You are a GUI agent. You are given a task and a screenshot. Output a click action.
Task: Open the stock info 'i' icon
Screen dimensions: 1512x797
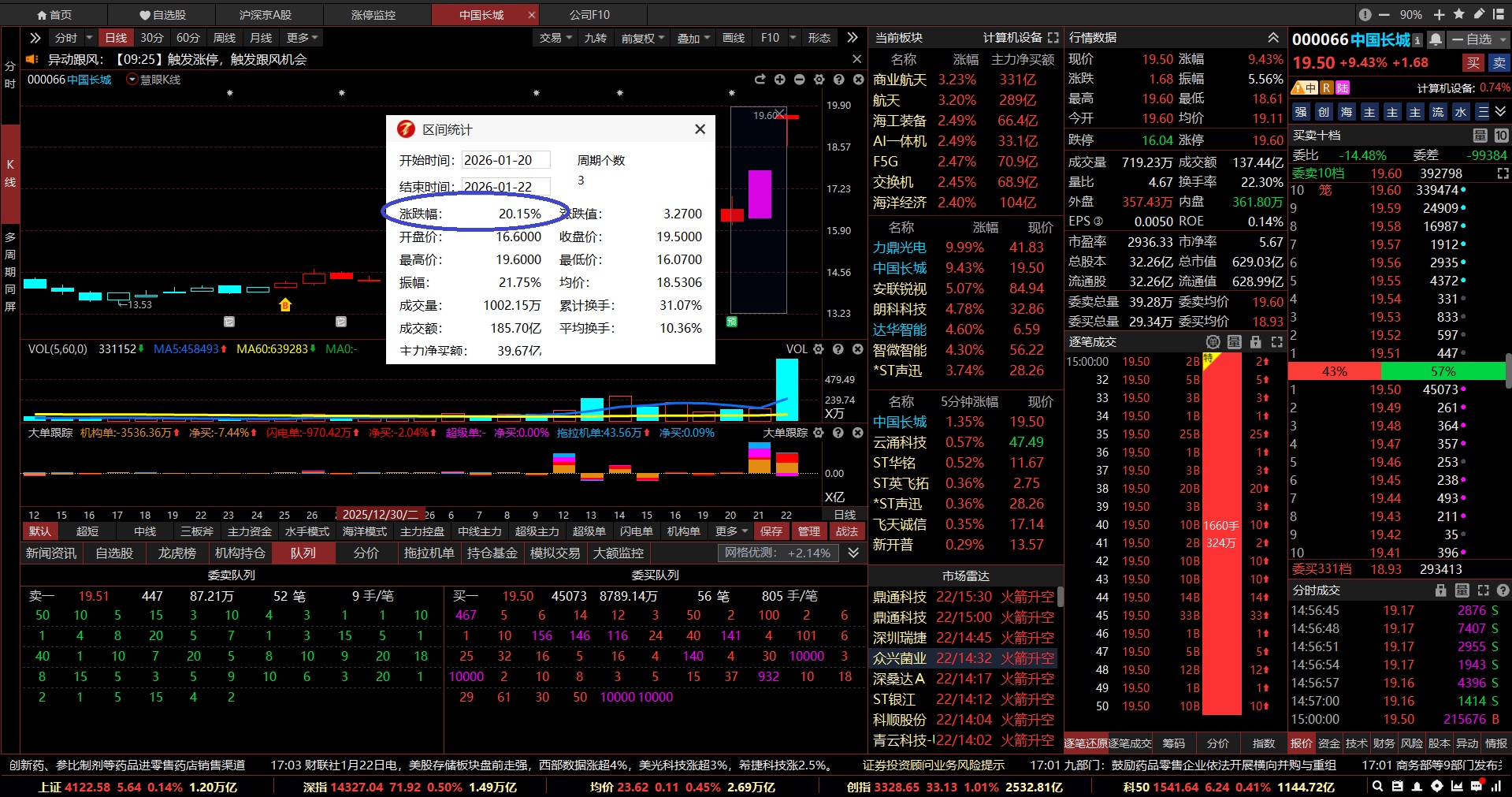[1417, 39]
